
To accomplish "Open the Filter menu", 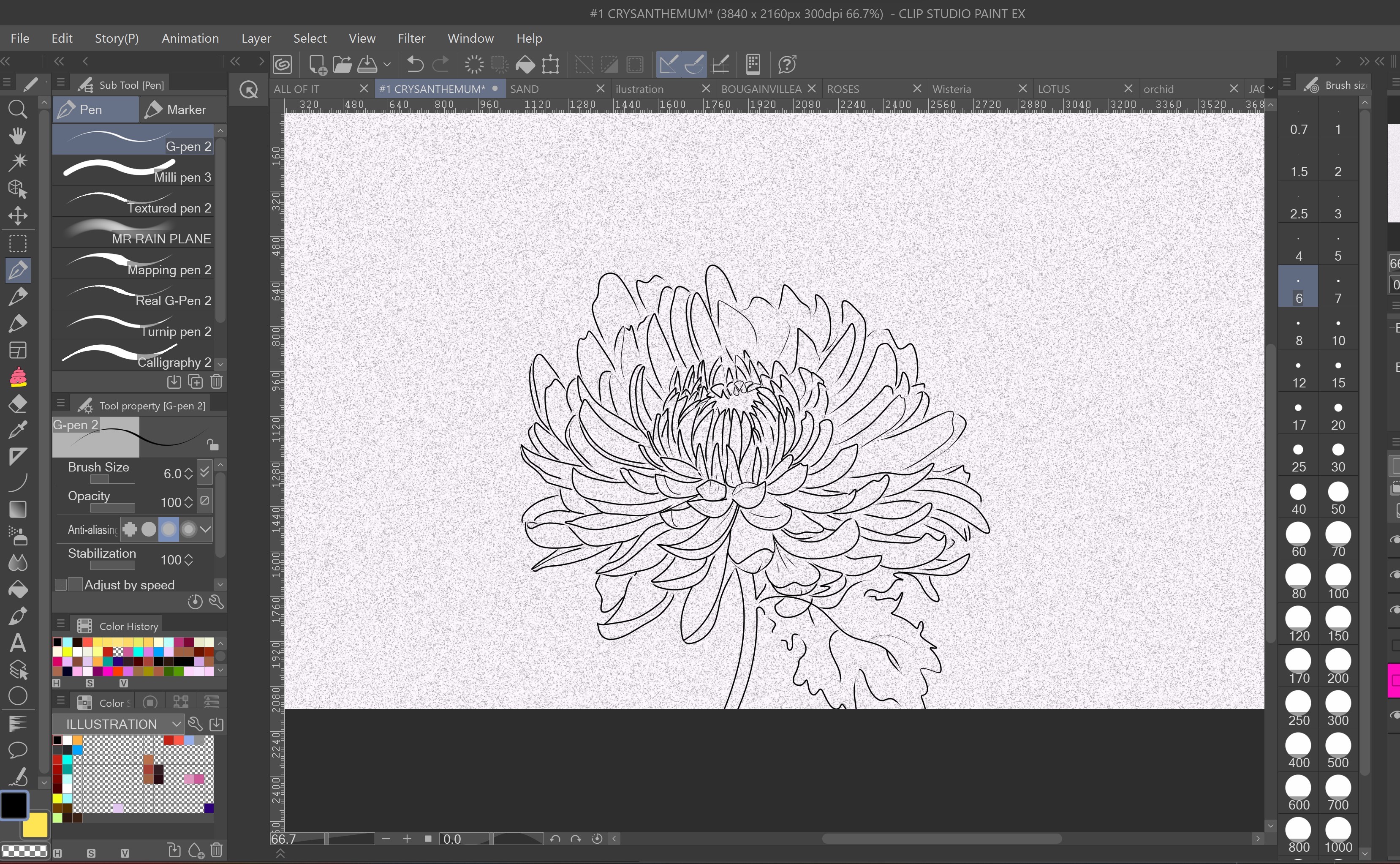I will [x=411, y=38].
